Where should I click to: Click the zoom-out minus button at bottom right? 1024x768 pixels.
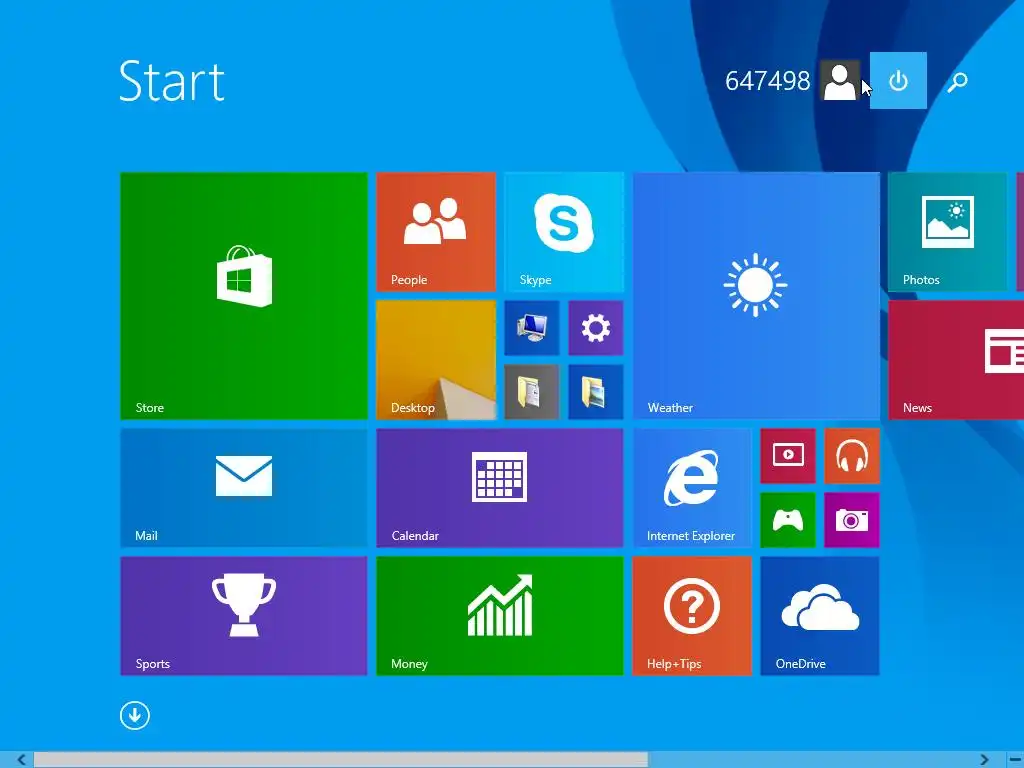pyautogui.click(x=1016, y=760)
